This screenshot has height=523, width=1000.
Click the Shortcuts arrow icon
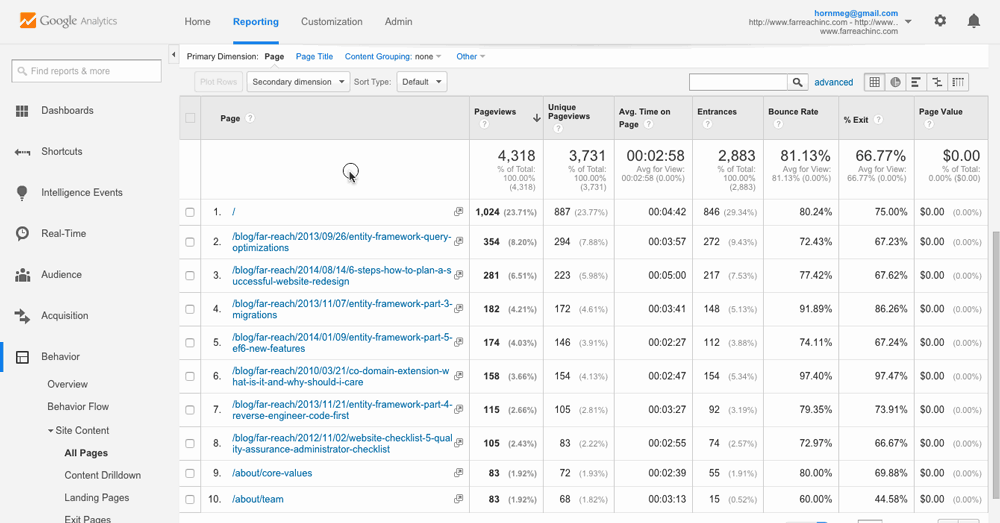pos(22,152)
